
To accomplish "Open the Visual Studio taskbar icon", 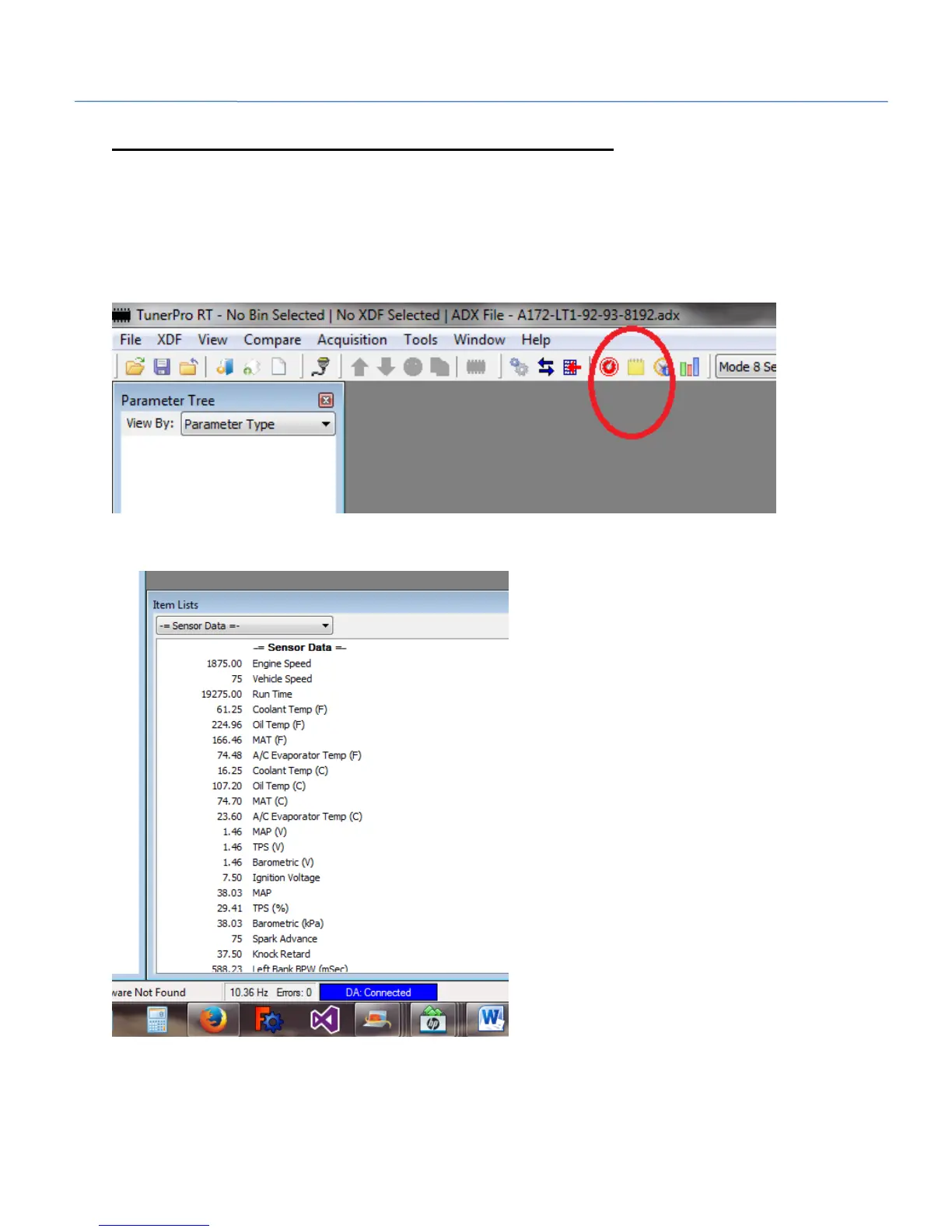I will tap(325, 1019).
